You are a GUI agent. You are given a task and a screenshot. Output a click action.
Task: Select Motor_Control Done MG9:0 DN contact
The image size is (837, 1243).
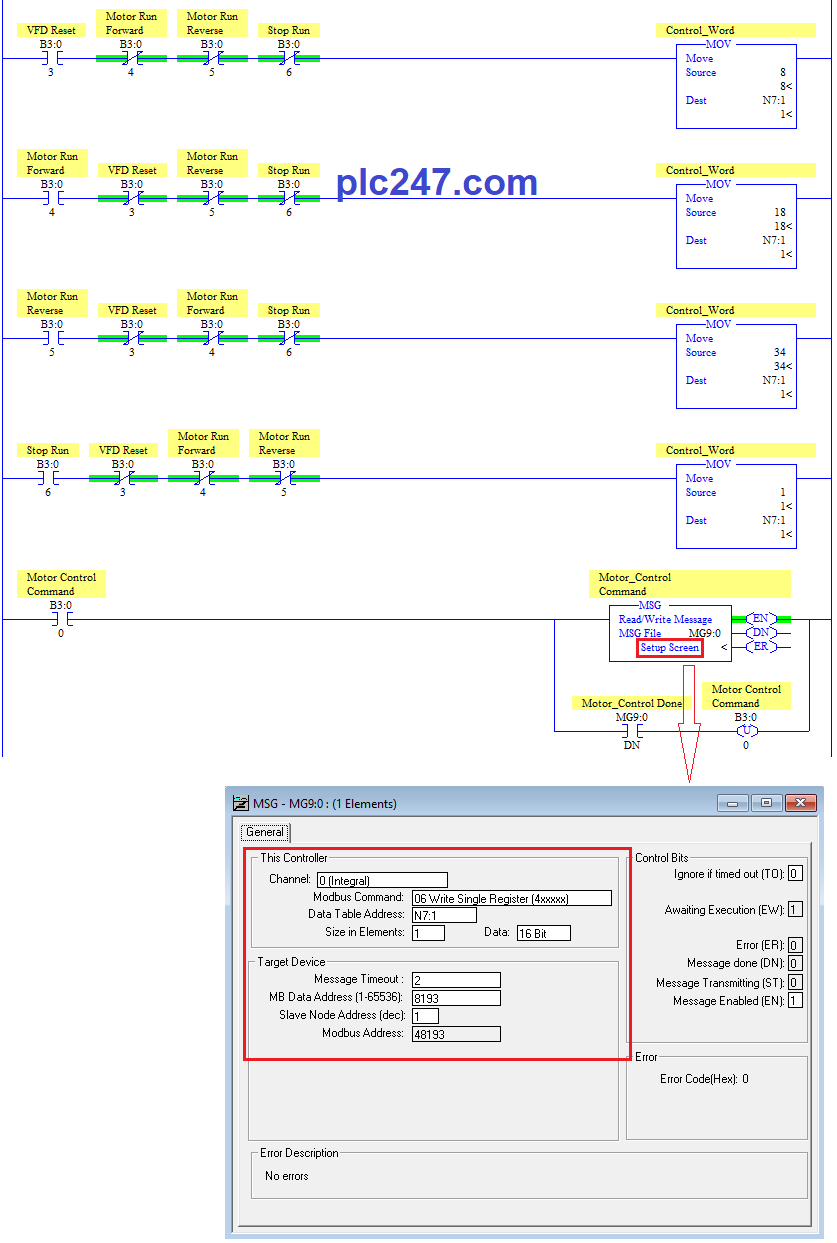(632, 731)
